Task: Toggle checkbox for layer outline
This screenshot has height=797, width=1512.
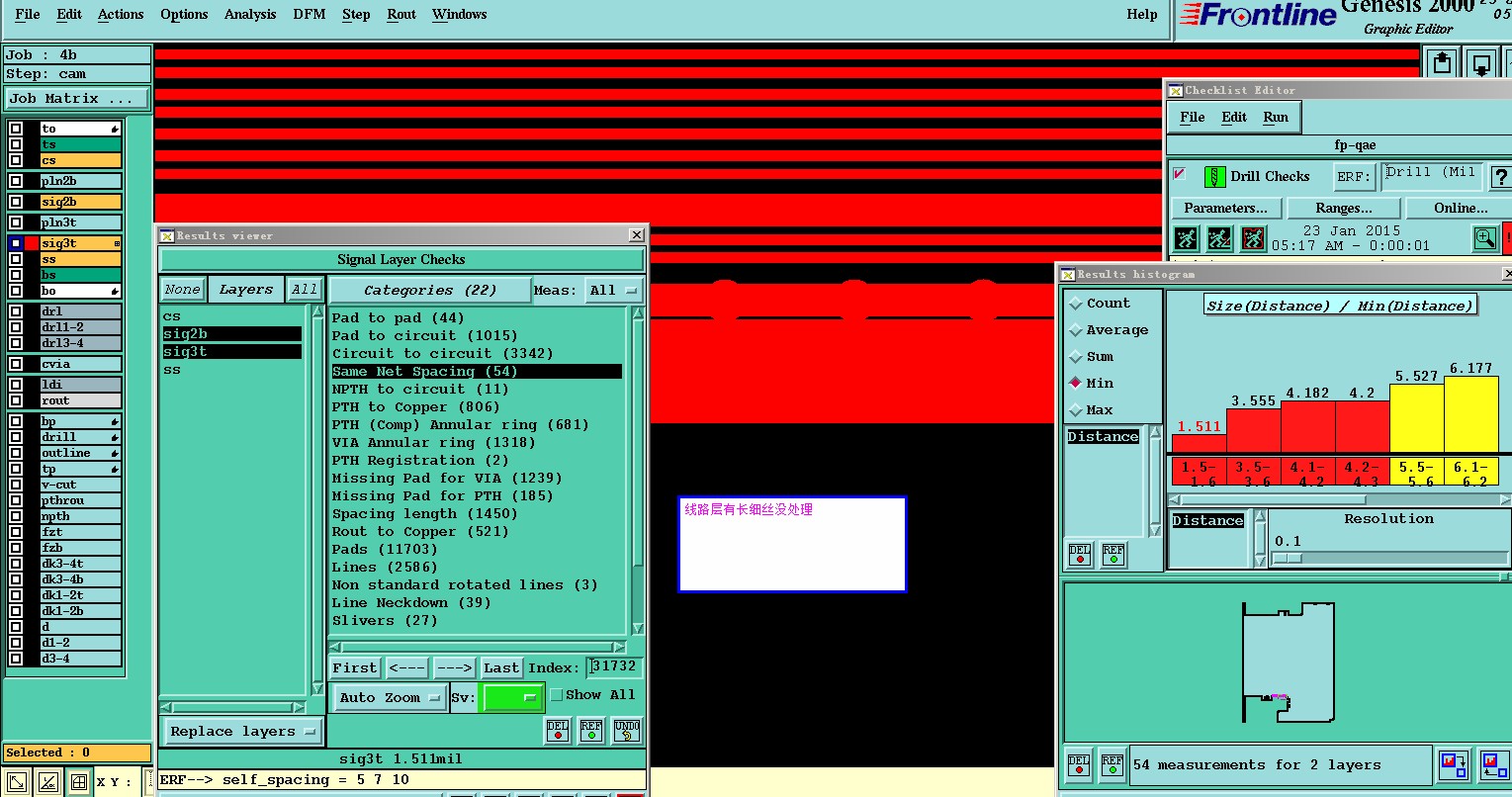Action: pyautogui.click(x=16, y=453)
